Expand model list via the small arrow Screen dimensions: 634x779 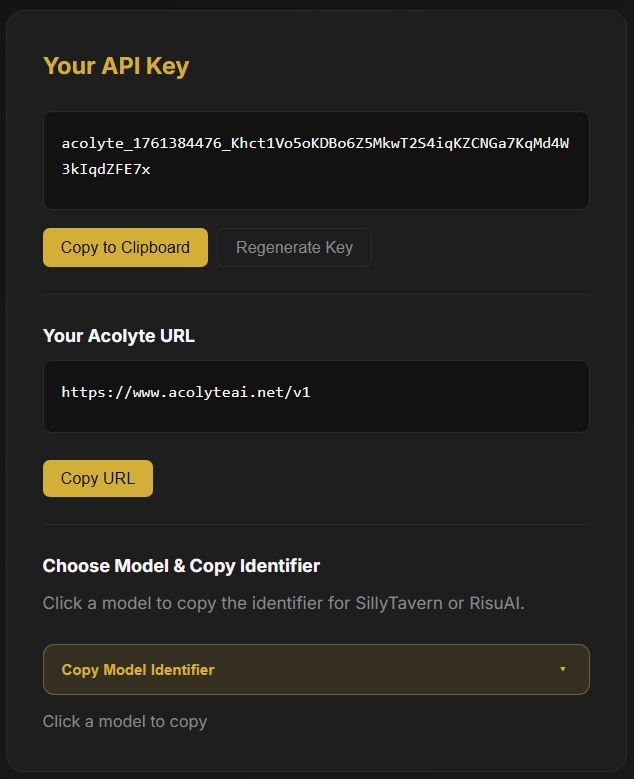(x=563, y=670)
